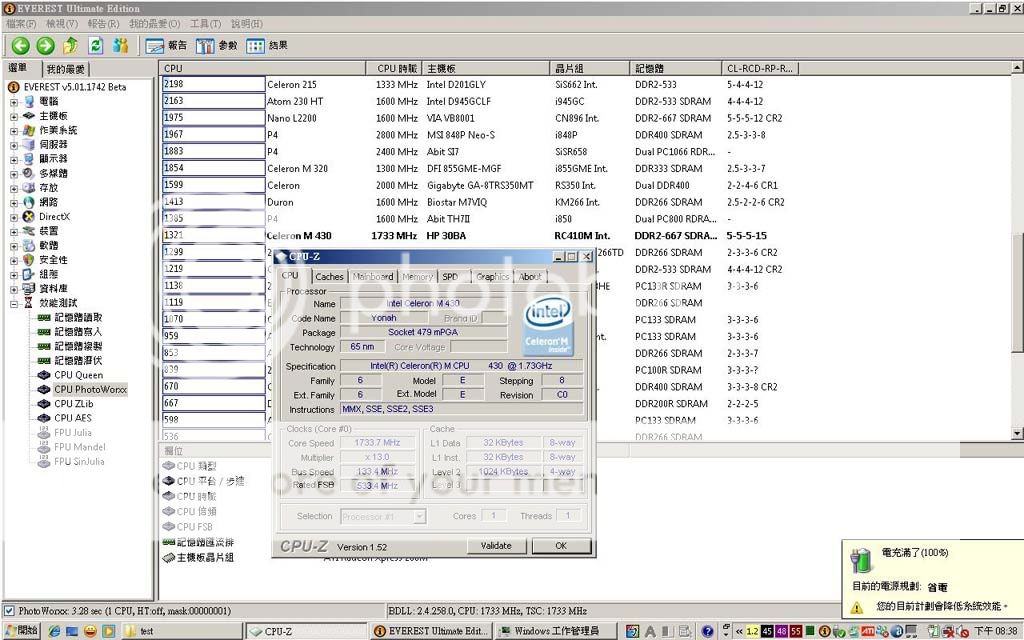Viewport: 1024px width, 640px height.
Task: Switch to the 選單 sidebar tab
Action: [x=19, y=68]
